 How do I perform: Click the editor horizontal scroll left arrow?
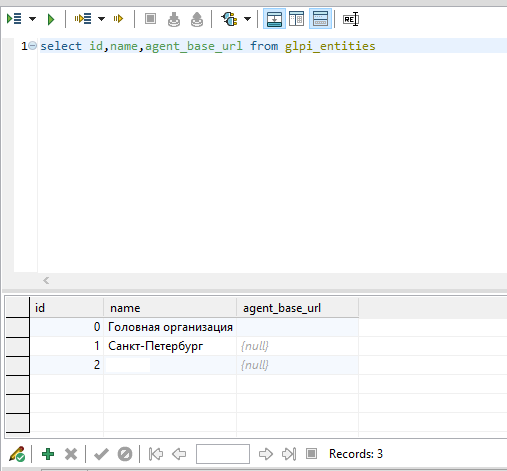click(x=46, y=281)
